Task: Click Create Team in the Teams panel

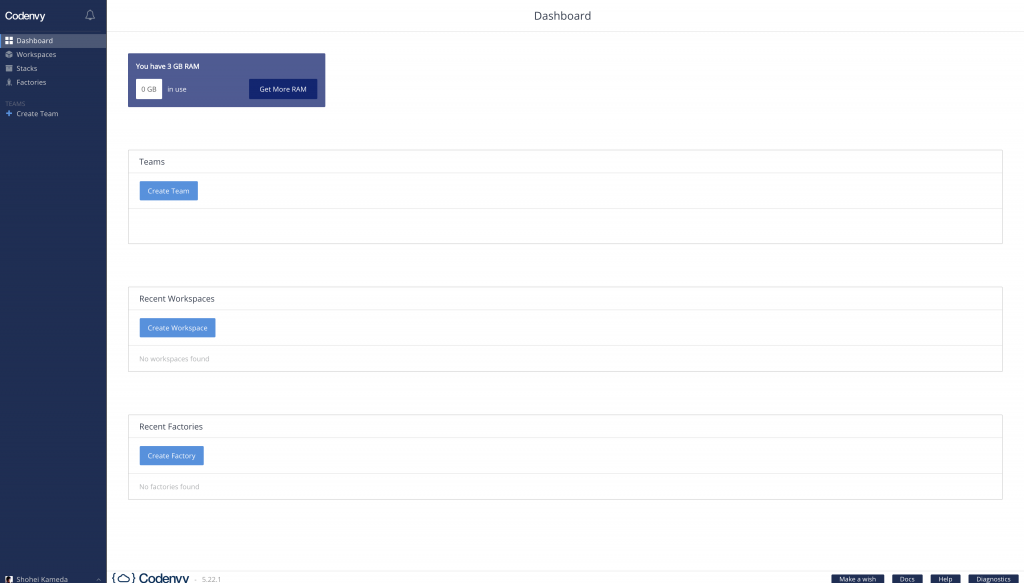Action: tap(168, 190)
